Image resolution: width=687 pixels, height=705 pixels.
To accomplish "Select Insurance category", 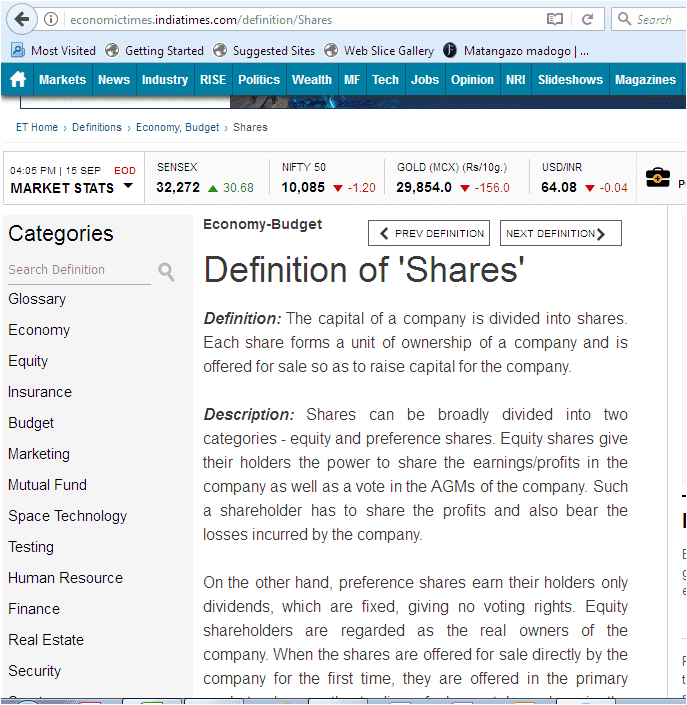I will click(x=40, y=392).
